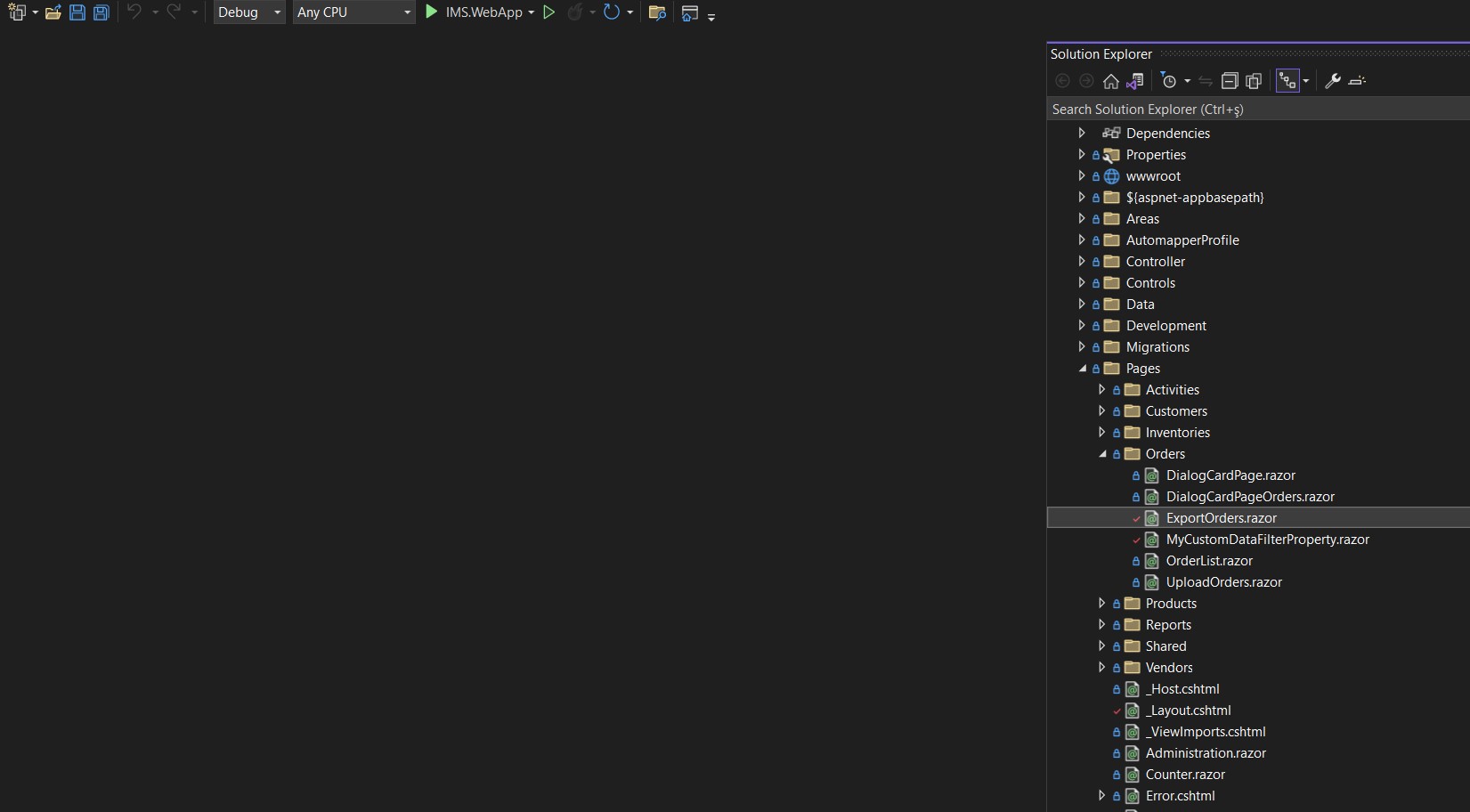Select MyCustomDataFilterProperty.razor file
The image size is (1470, 812).
pos(1268,539)
